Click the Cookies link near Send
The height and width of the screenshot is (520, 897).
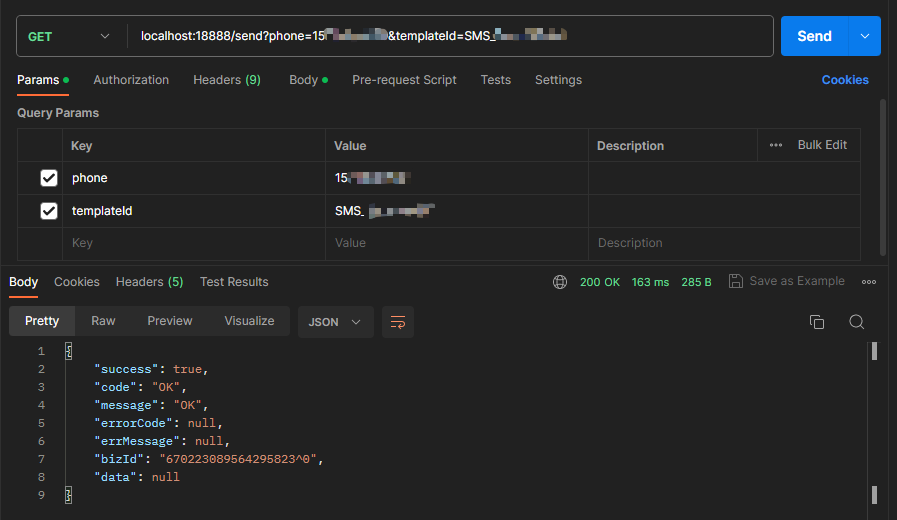click(845, 80)
